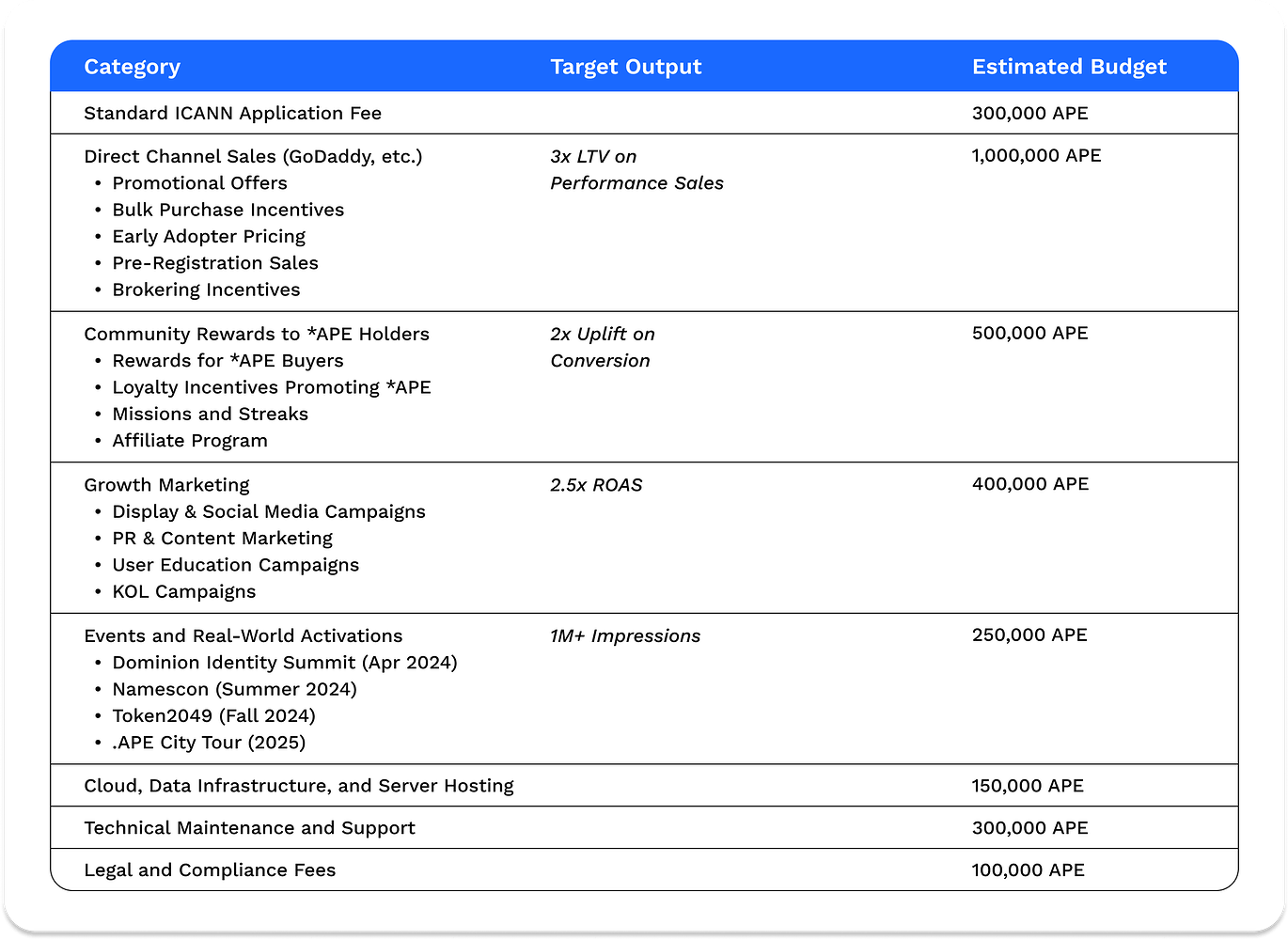Click the Affiliate Program bullet item

(189, 441)
